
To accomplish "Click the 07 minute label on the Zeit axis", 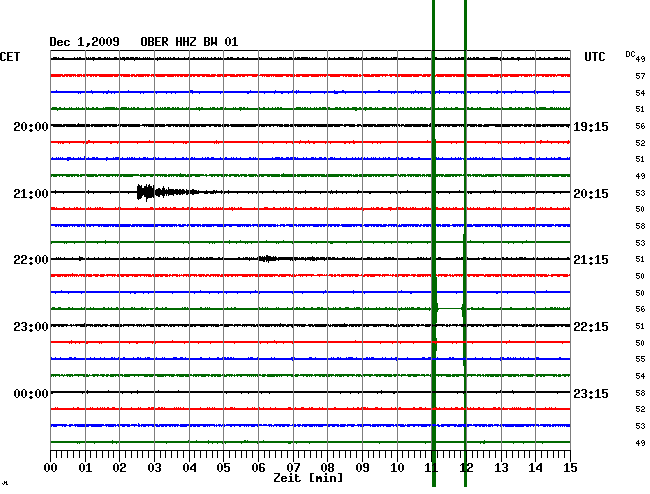I will click(x=293, y=468).
